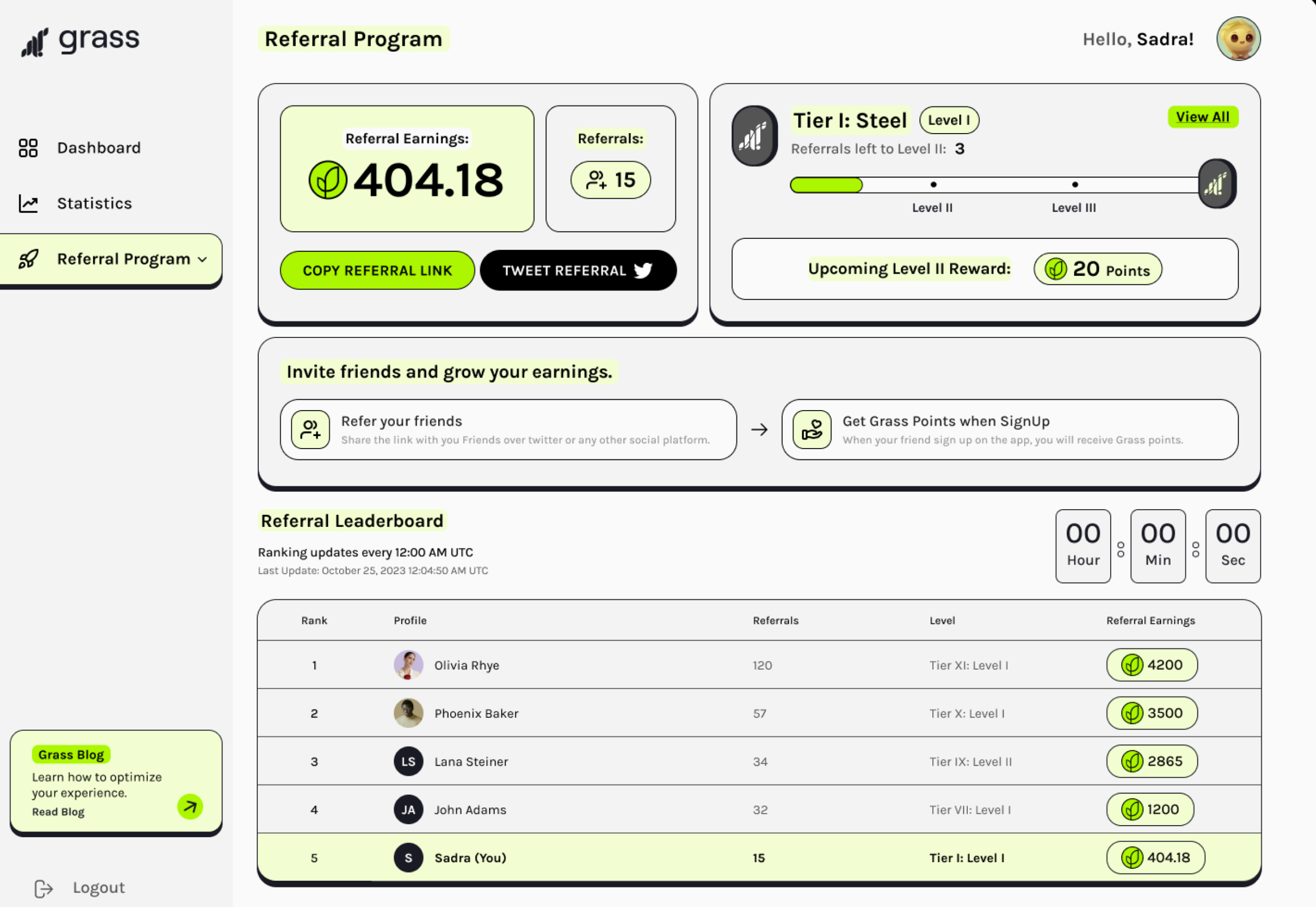The height and width of the screenshot is (907, 1316).
Task: Click the Logout door icon
Action: [x=43, y=888]
